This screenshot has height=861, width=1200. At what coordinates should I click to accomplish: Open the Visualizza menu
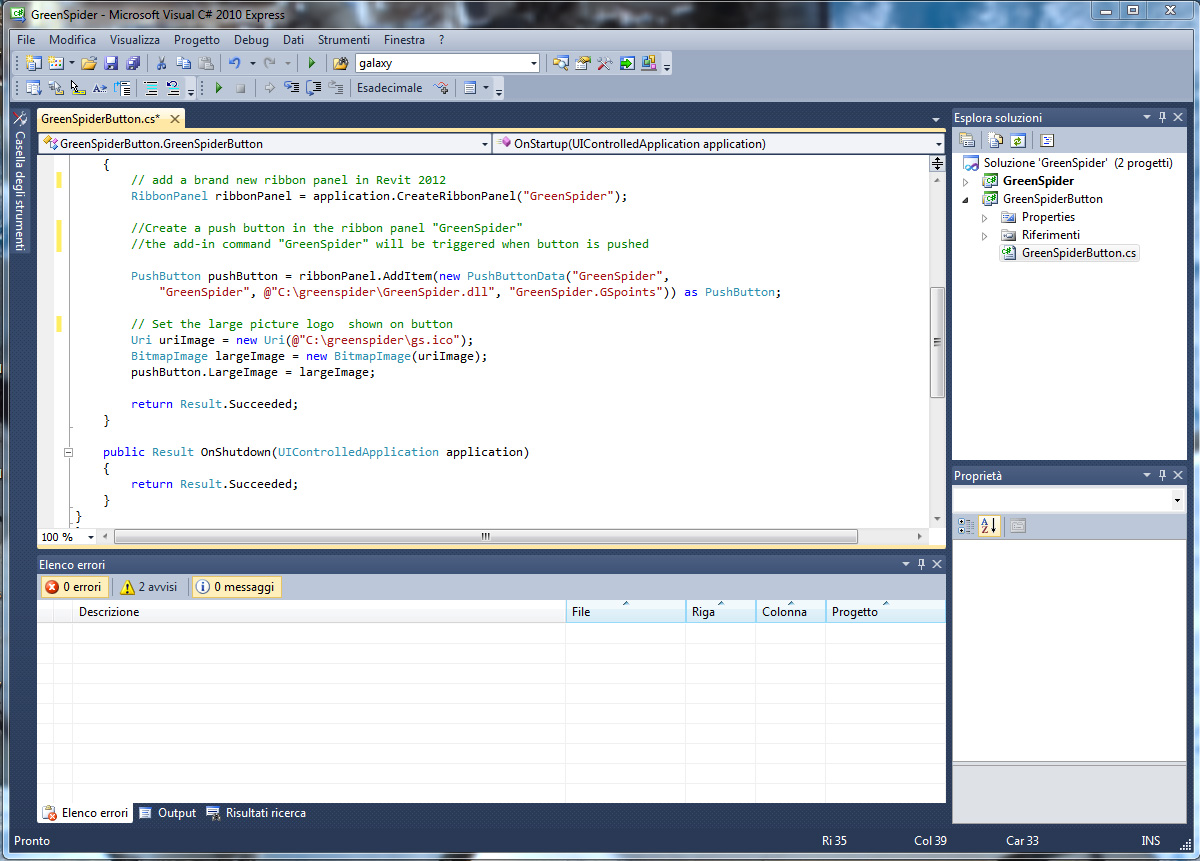click(135, 40)
